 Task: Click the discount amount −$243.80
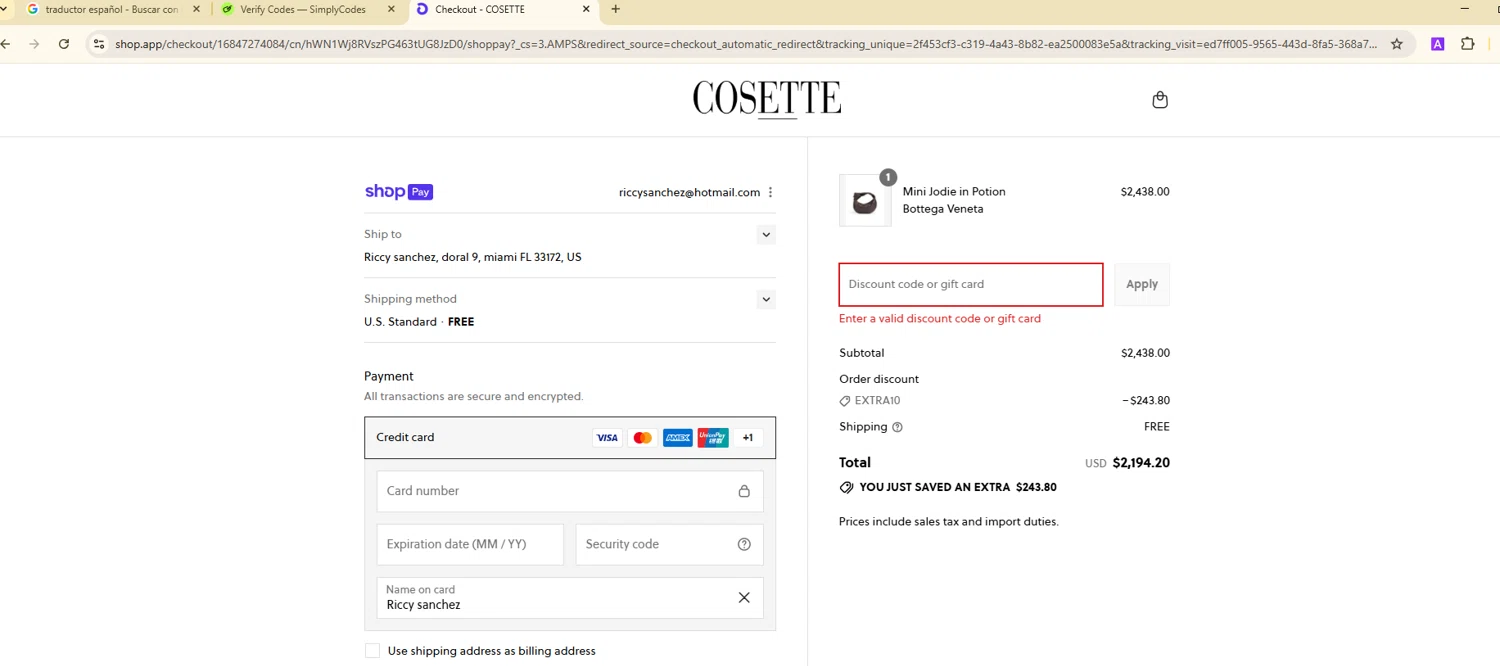click(x=1146, y=401)
